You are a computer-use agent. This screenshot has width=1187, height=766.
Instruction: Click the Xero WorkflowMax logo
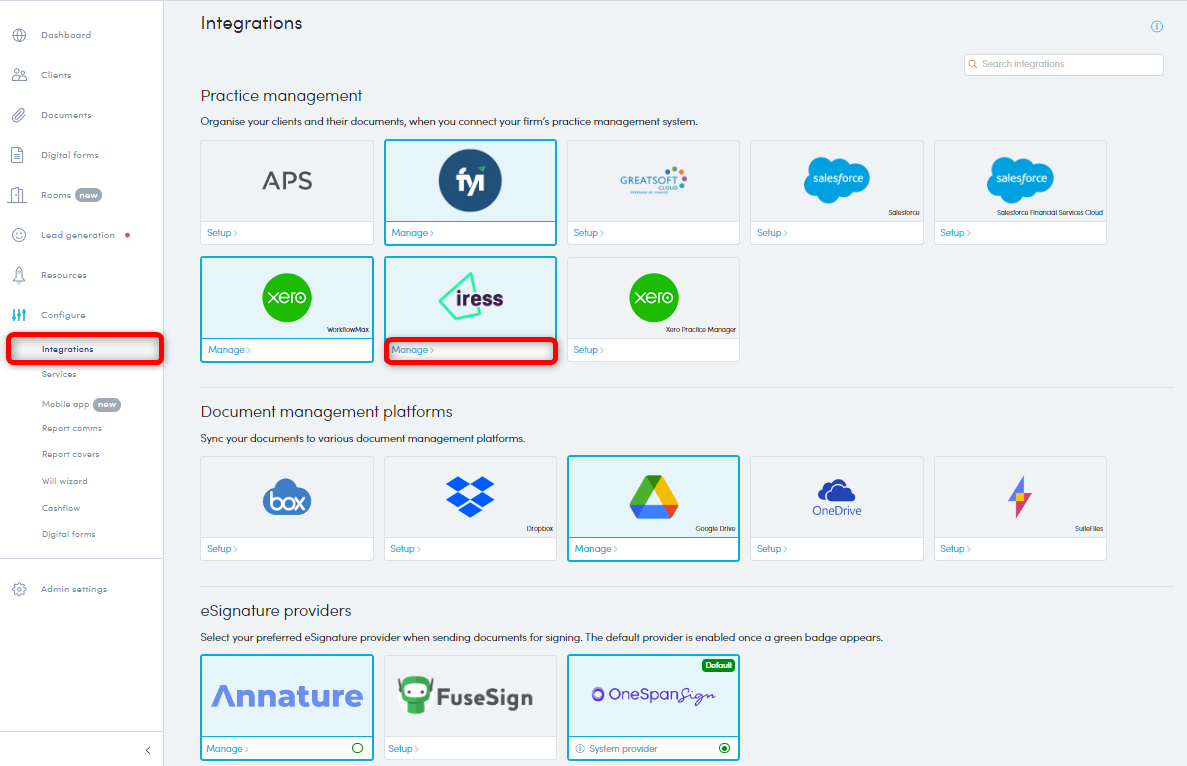pyautogui.click(x=287, y=297)
